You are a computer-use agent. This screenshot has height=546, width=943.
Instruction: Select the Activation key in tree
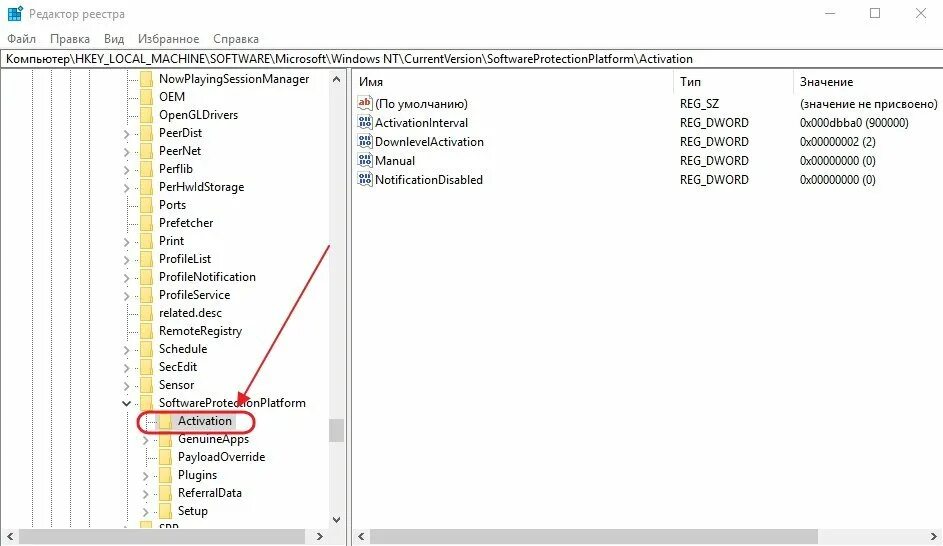(204, 421)
